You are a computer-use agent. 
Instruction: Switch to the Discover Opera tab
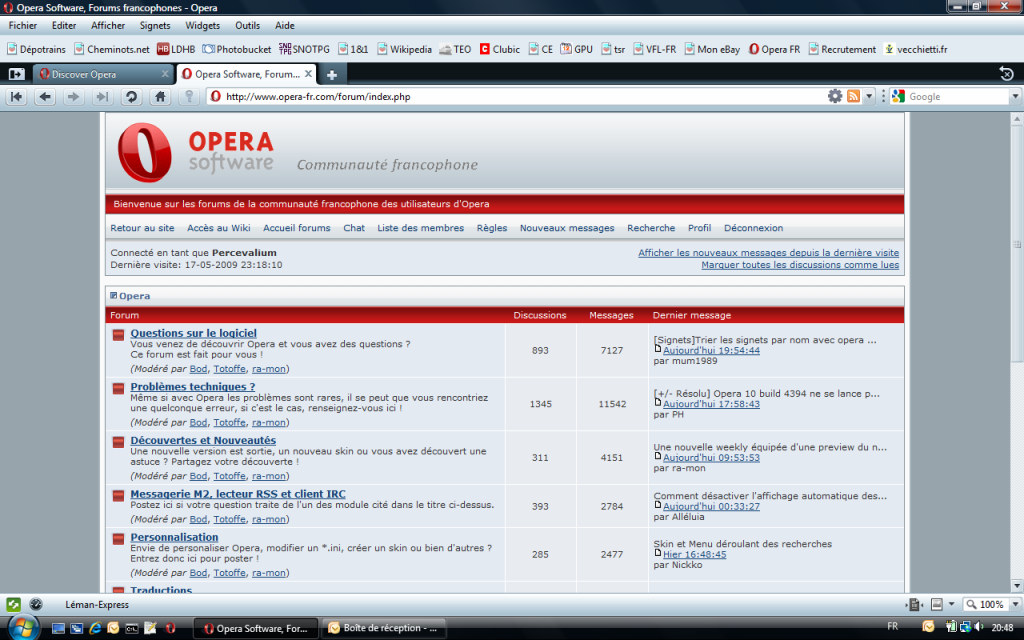pyautogui.click(x=103, y=74)
